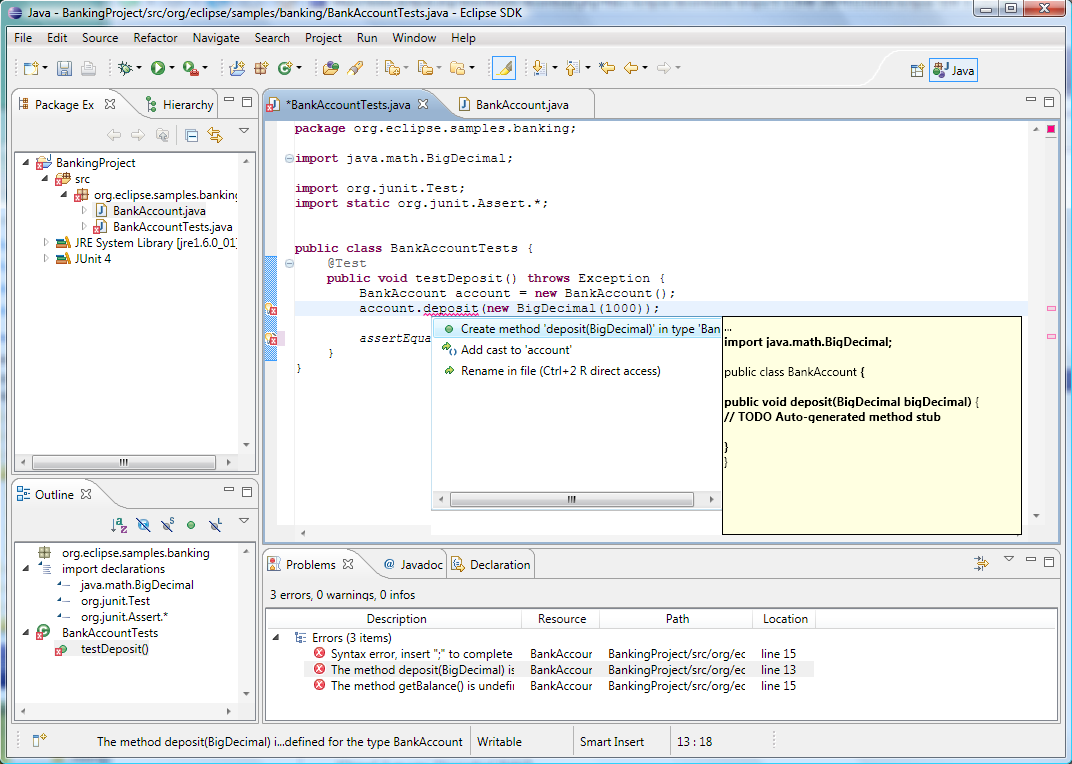The width and height of the screenshot is (1072, 764).
Task: Toggle Hide Fields in the Outline toolbar
Action: pyautogui.click(x=143, y=524)
